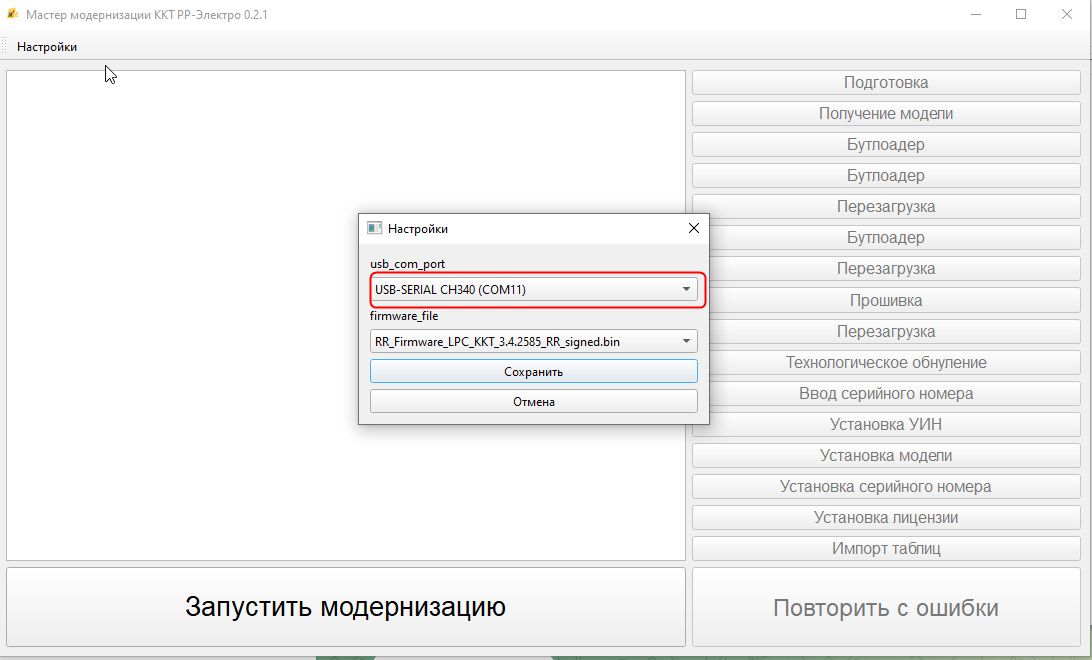The image size is (1092, 660).
Task: Close the Настройки dialog window
Action: coord(693,228)
